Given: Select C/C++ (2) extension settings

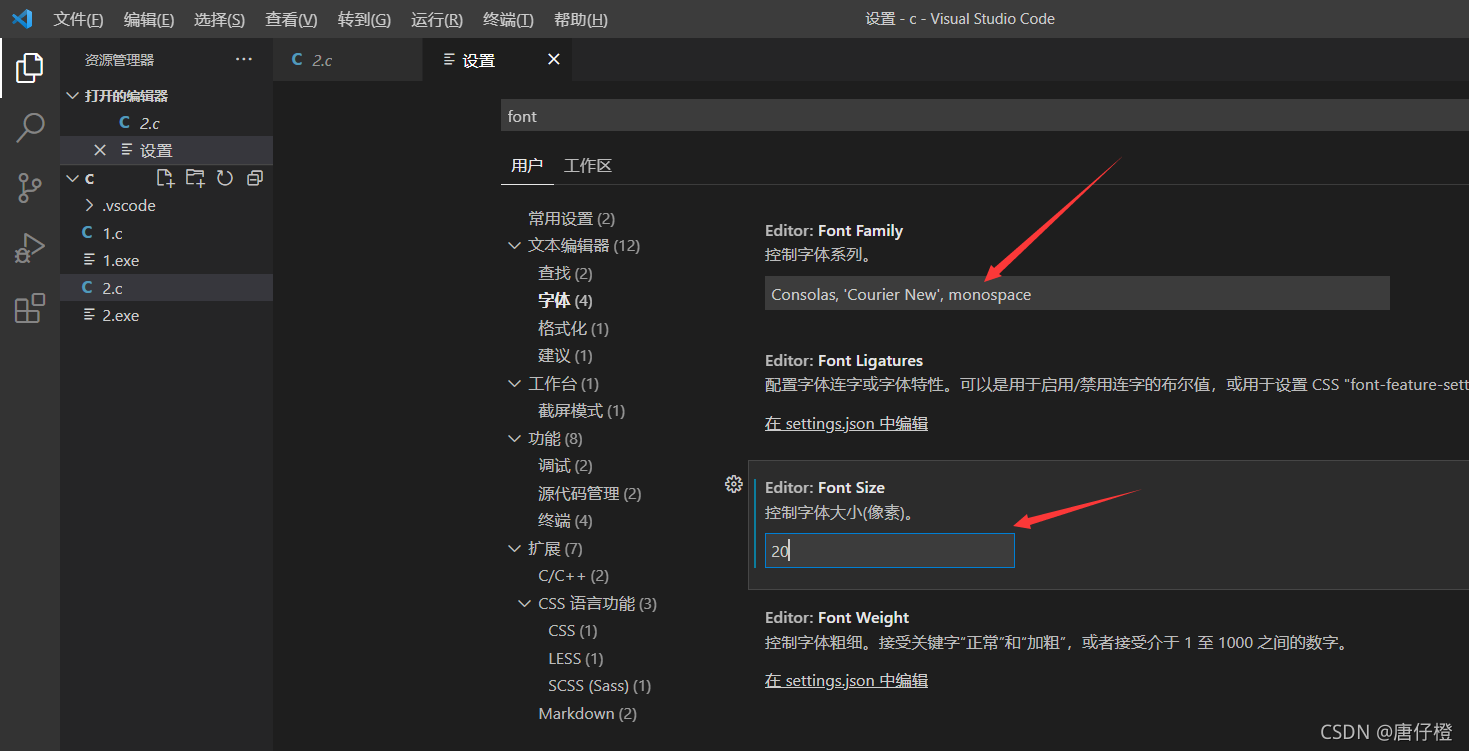Looking at the screenshot, I should tap(573, 576).
